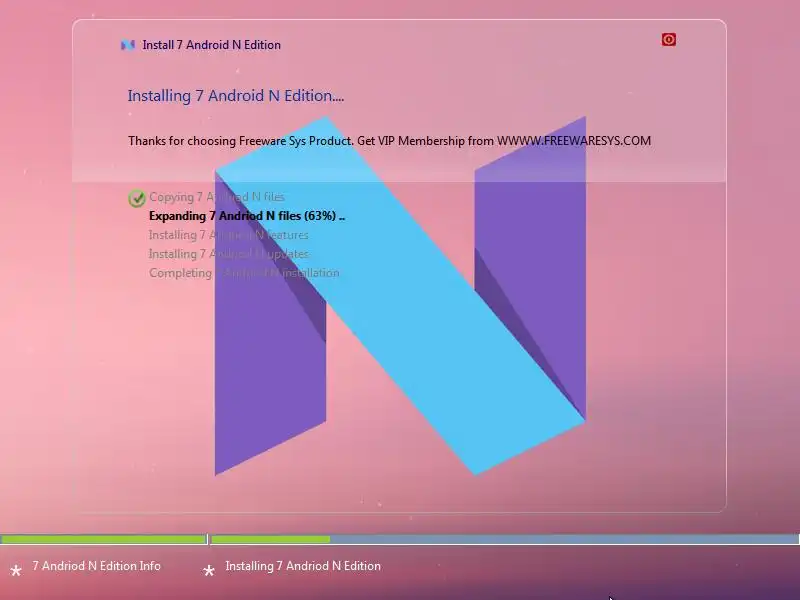This screenshot has width=800, height=600.
Task: Click the star beside '7 Andriod N Edition Info'
Action: click(x=16, y=570)
